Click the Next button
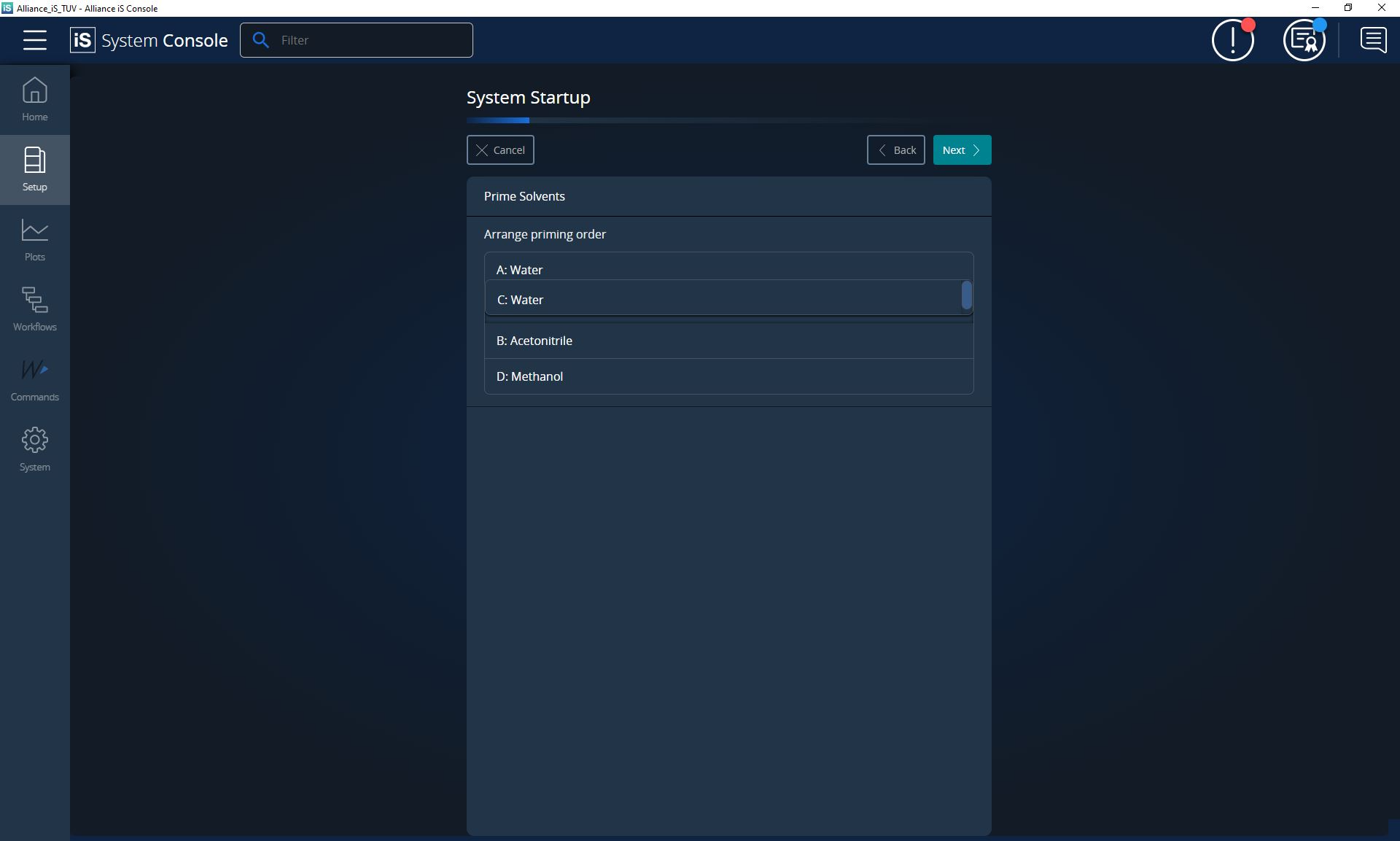 click(961, 150)
